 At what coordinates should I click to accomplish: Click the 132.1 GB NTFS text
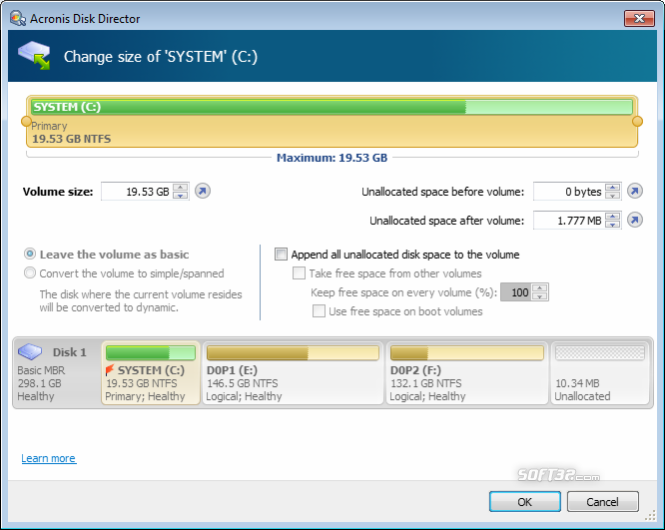click(x=426, y=383)
